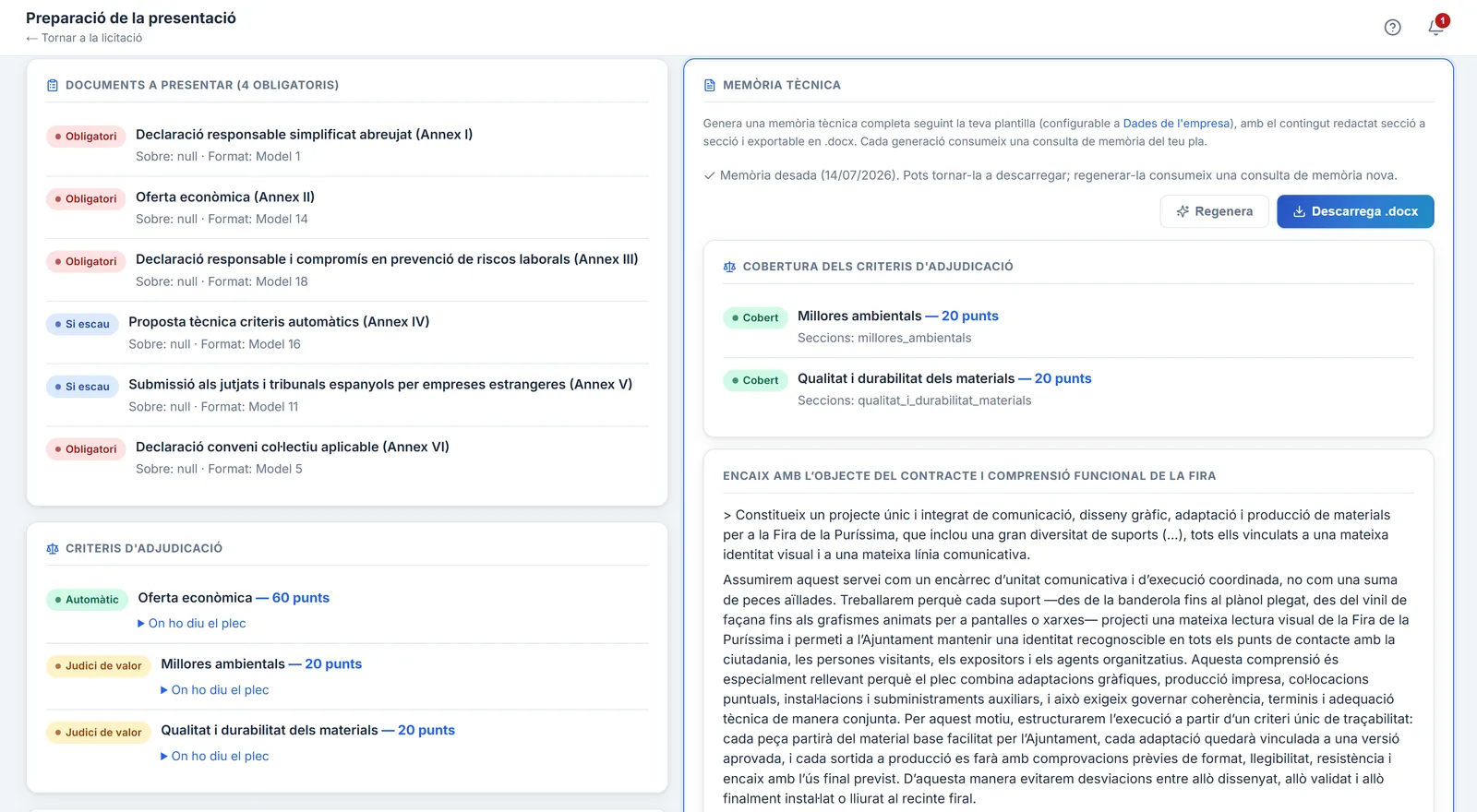Expand On ho diu el plec under Qualitat i durabilitat

point(215,757)
